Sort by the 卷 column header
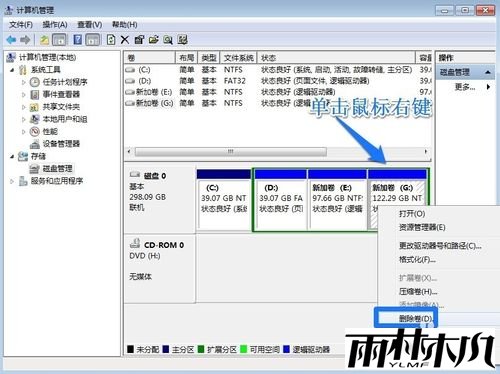This screenshot has height=374, width=500. pos(150,58)
